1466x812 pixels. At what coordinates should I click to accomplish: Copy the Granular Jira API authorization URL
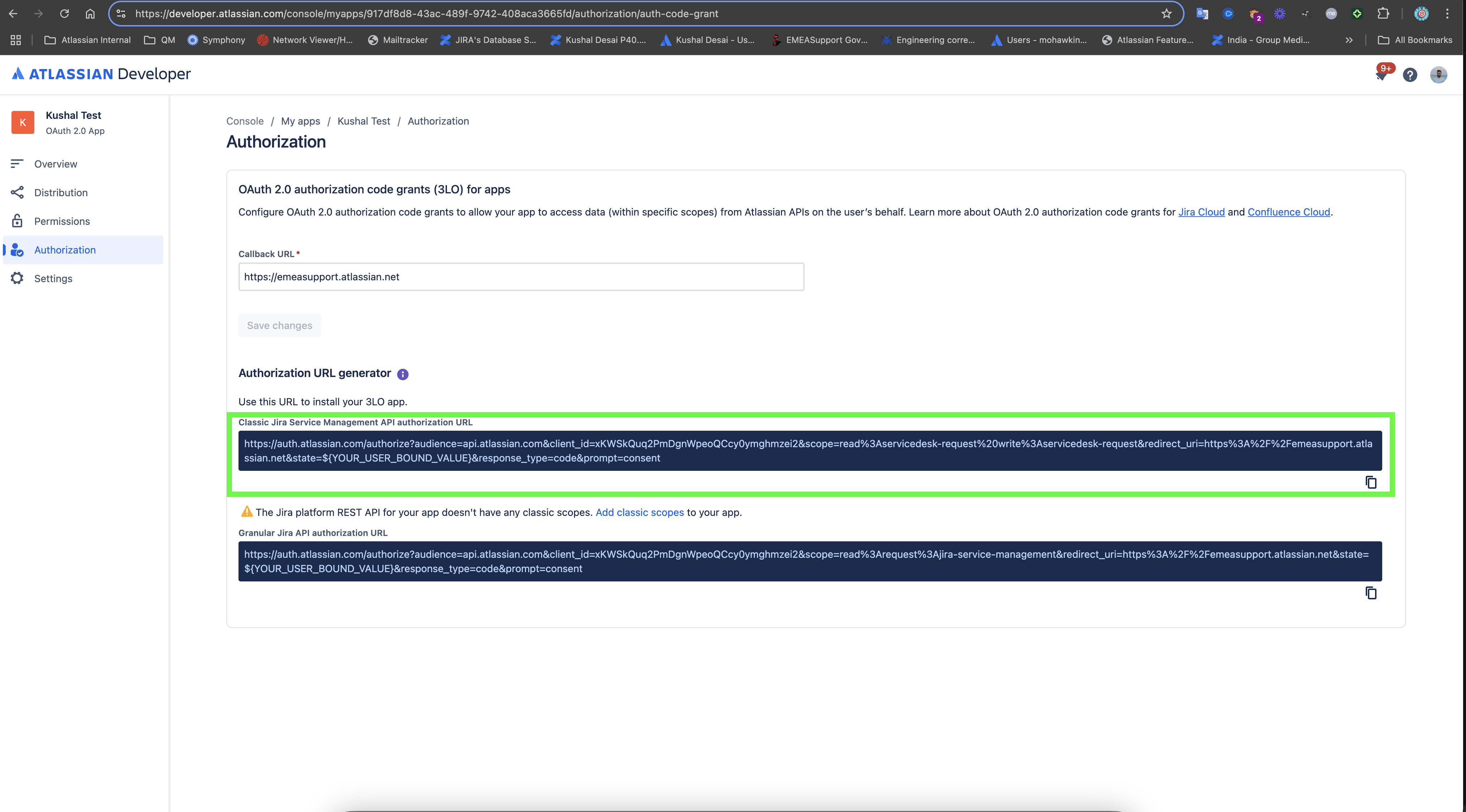pos(1370,593)
